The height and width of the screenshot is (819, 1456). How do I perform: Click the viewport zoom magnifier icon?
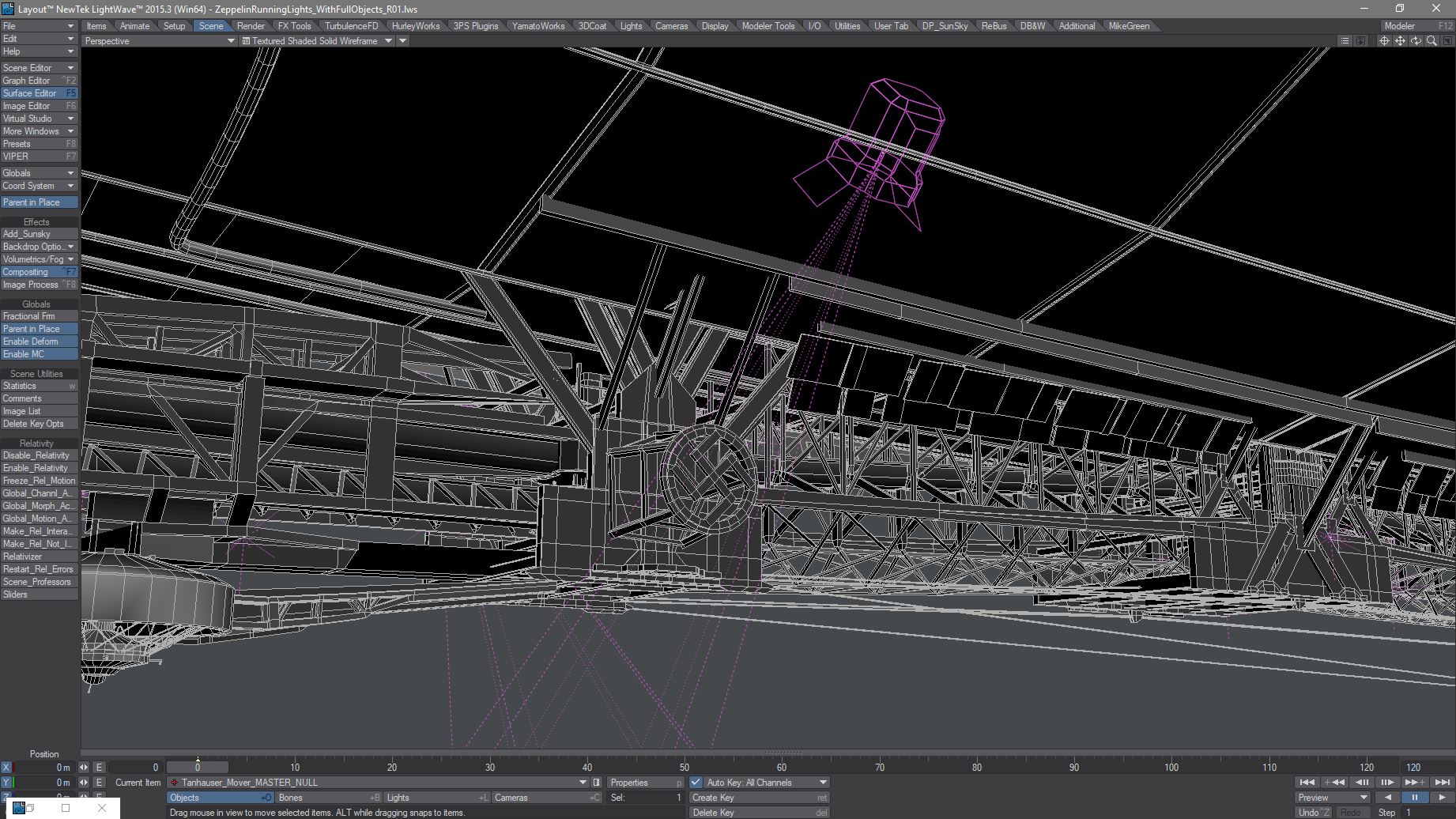[x=1431, y=41]
